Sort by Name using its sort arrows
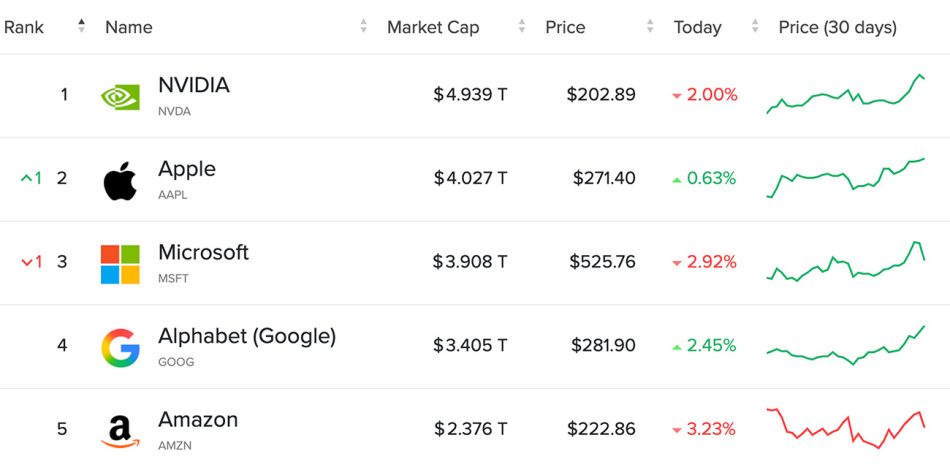Screen dimensions: 950x470 click(364, 27)
